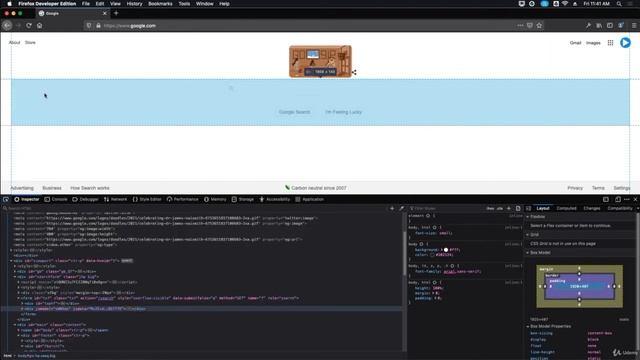Toggle the .cls classes panel
Viewport: 640px width, 360px height.
(x=500, y=209)
